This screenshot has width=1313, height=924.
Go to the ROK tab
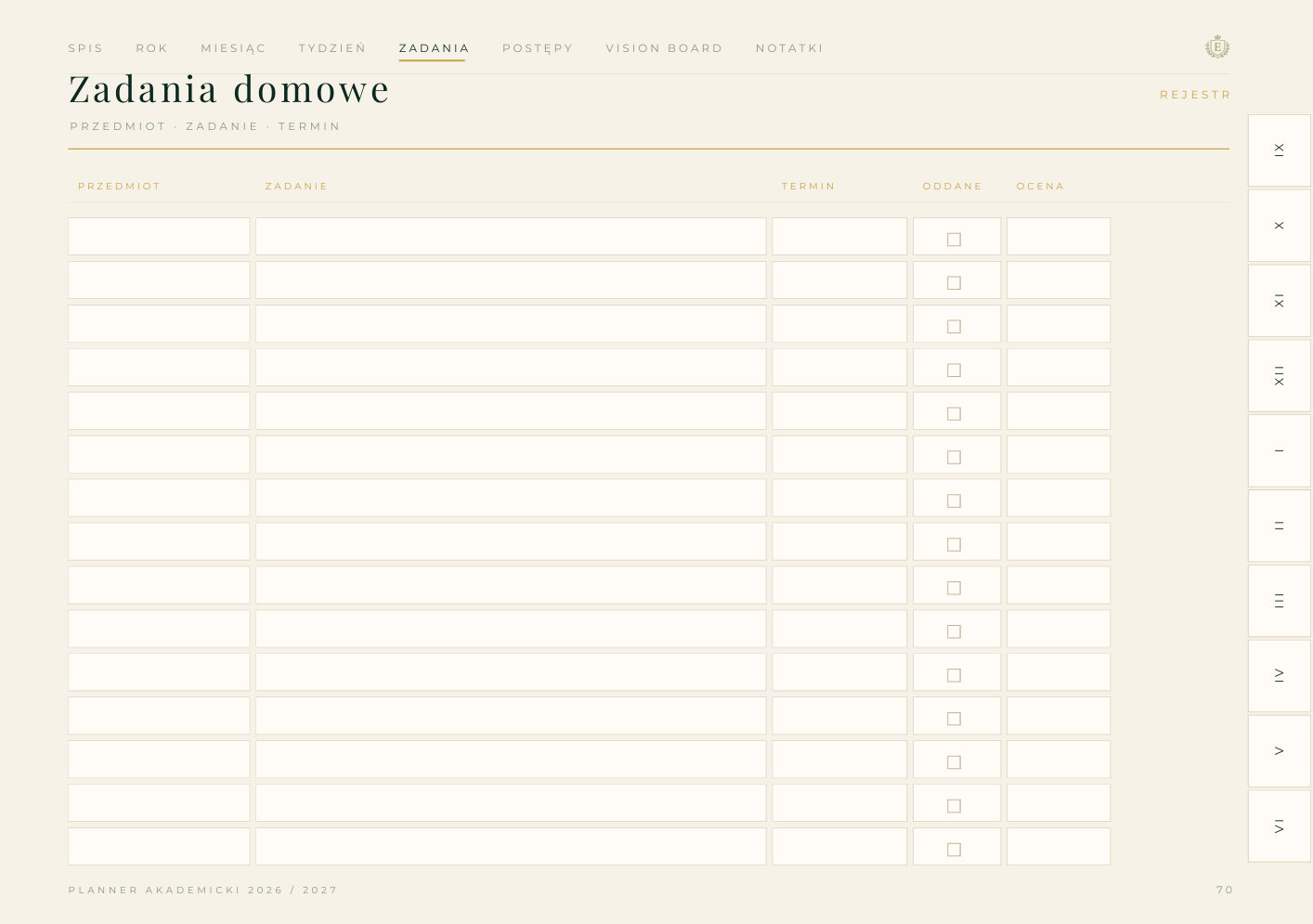pyautogui.click(x=152, y=48)
